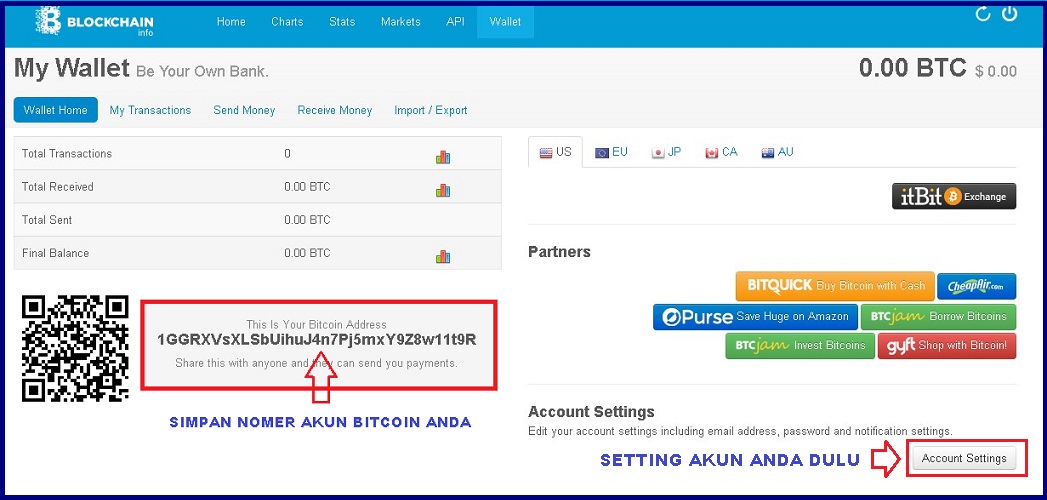The width and height of the screenshot is (1047, 500).
Task: Open the Charts nav item
Action: click(x=287, y=21)
